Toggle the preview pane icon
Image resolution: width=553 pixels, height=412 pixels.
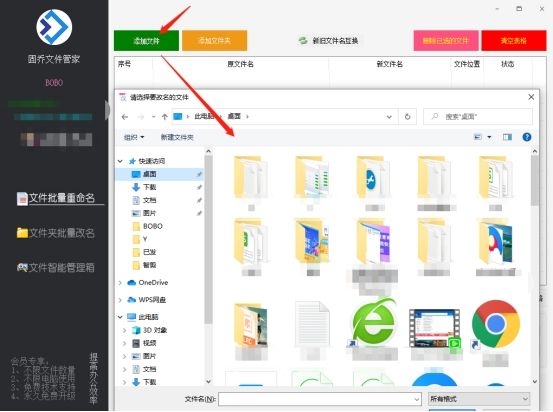507,137
